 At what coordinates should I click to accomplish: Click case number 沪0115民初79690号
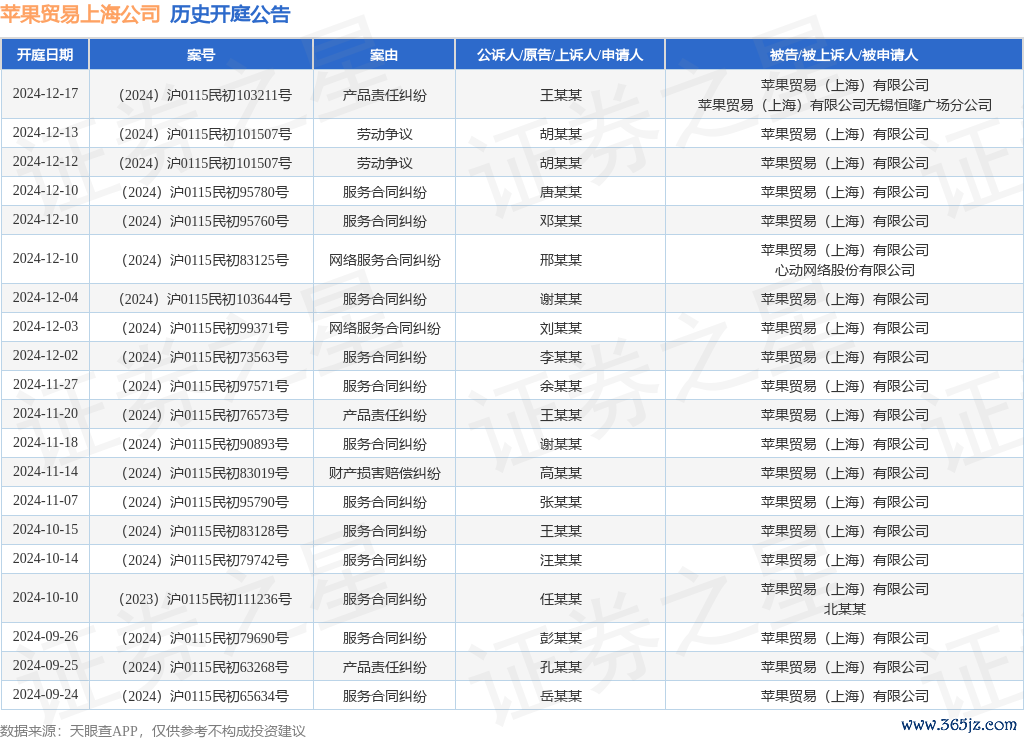[205, 638]
